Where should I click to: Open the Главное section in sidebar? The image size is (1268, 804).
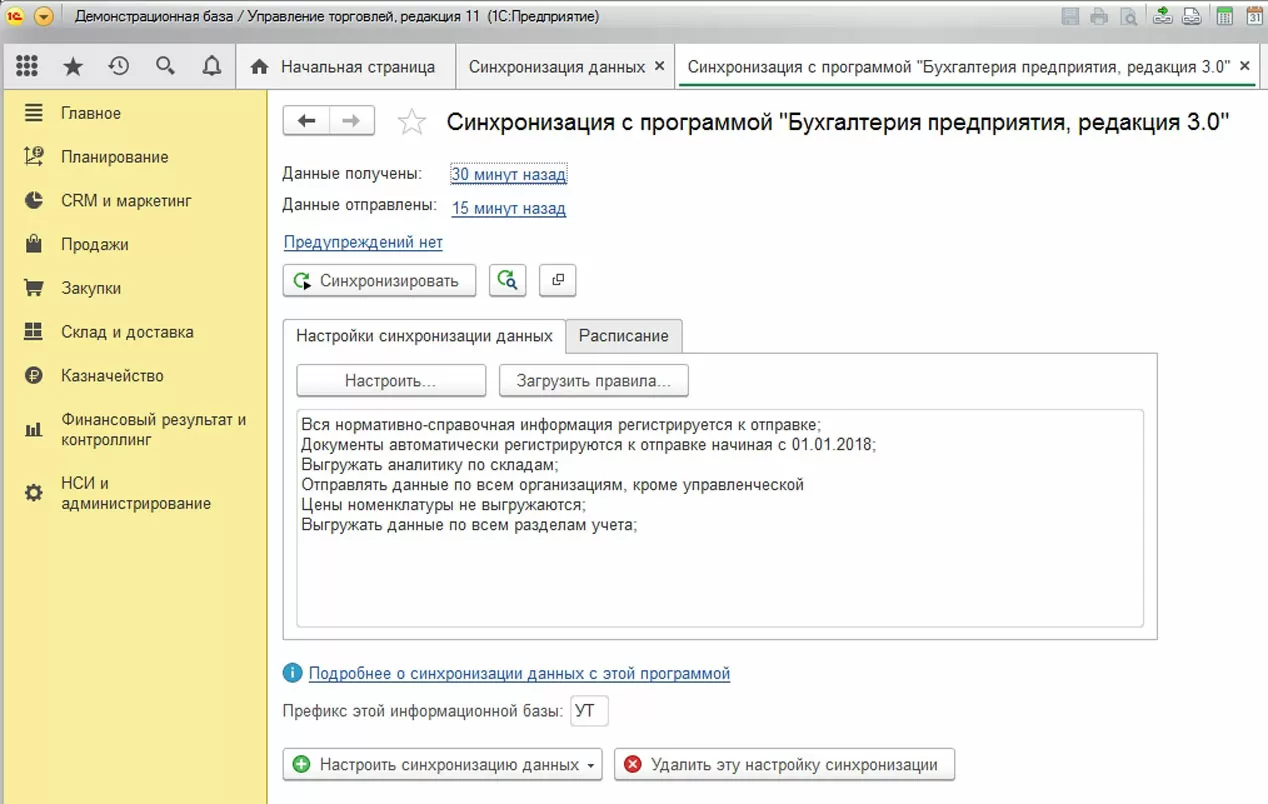click(x=91, y=114)
